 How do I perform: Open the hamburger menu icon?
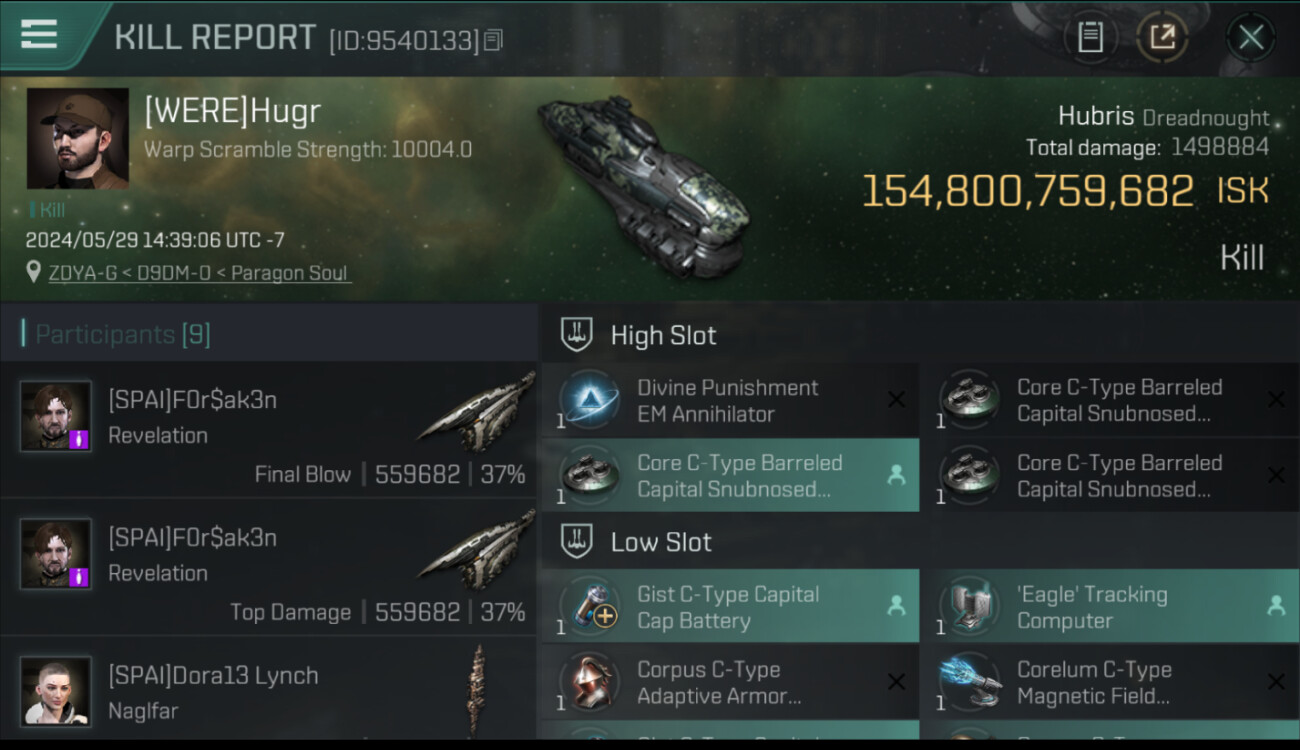pyautogui.click(x=38, y=35)
